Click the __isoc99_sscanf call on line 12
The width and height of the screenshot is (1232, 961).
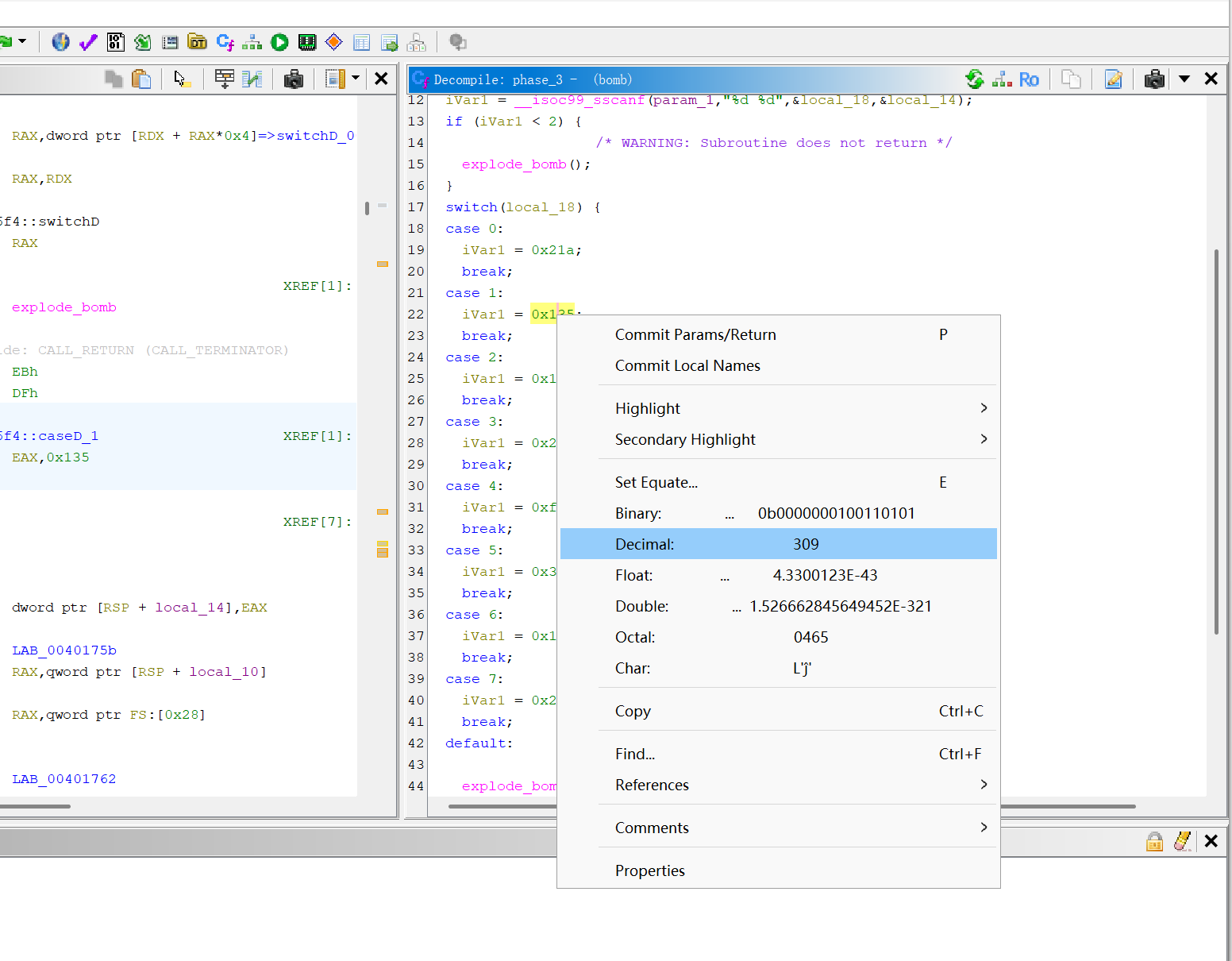click(x=579, y=101)
